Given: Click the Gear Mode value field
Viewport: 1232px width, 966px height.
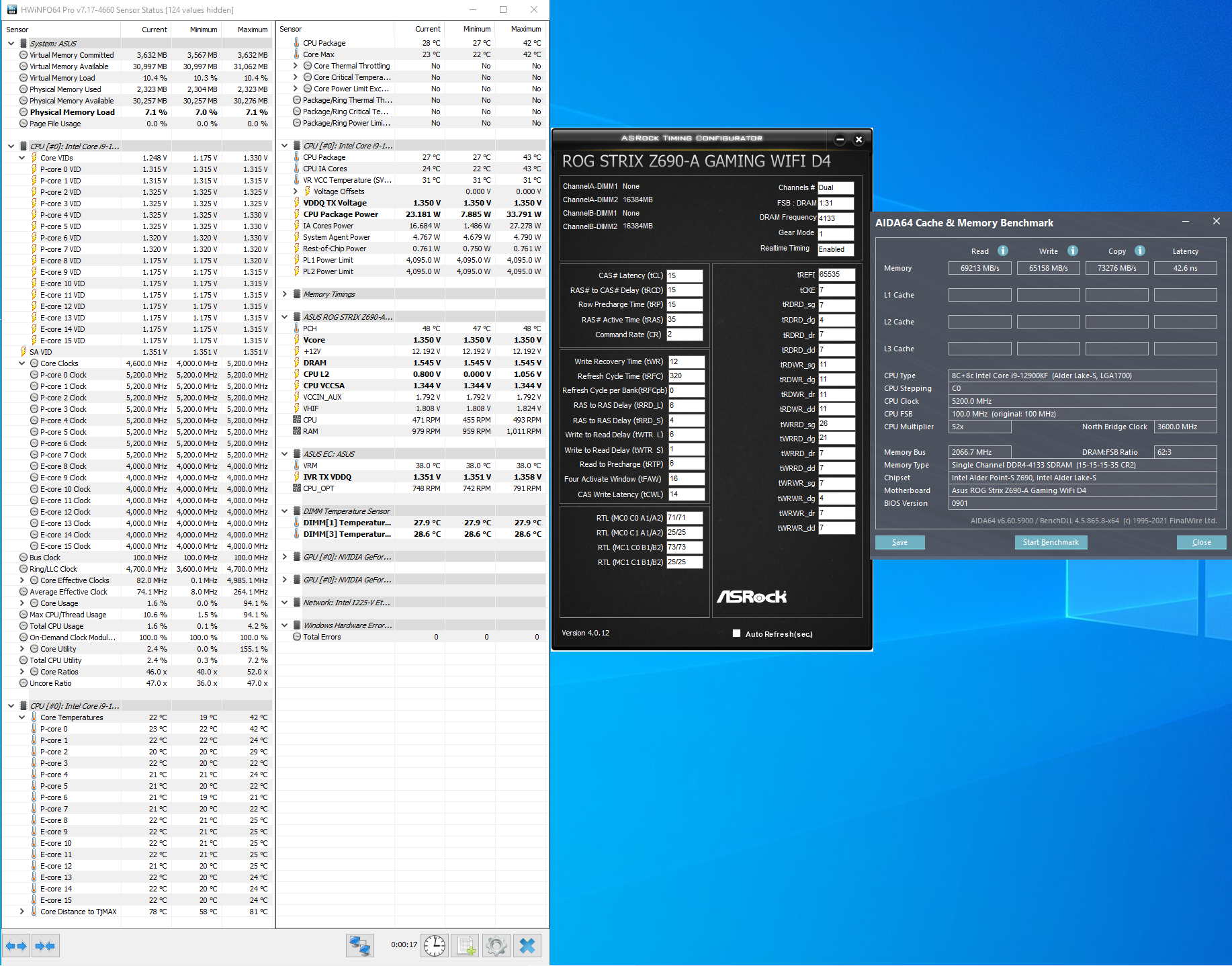Looking at the screenshot, I should [x=836, y=234].
